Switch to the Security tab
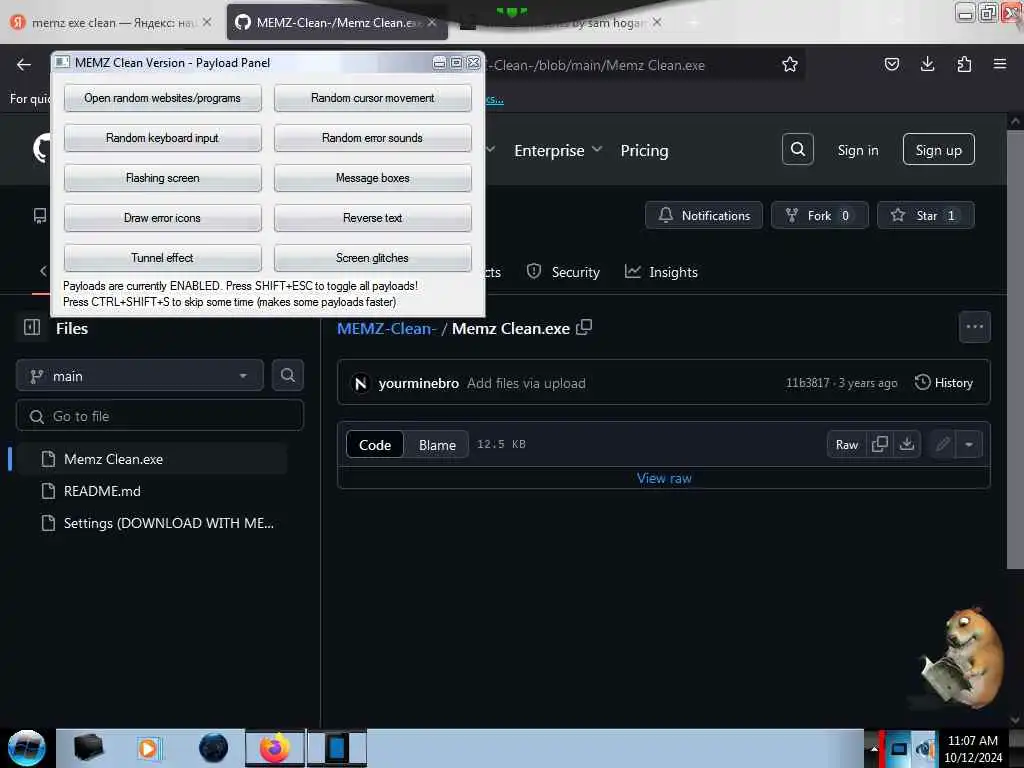 [x=563, y=272]
